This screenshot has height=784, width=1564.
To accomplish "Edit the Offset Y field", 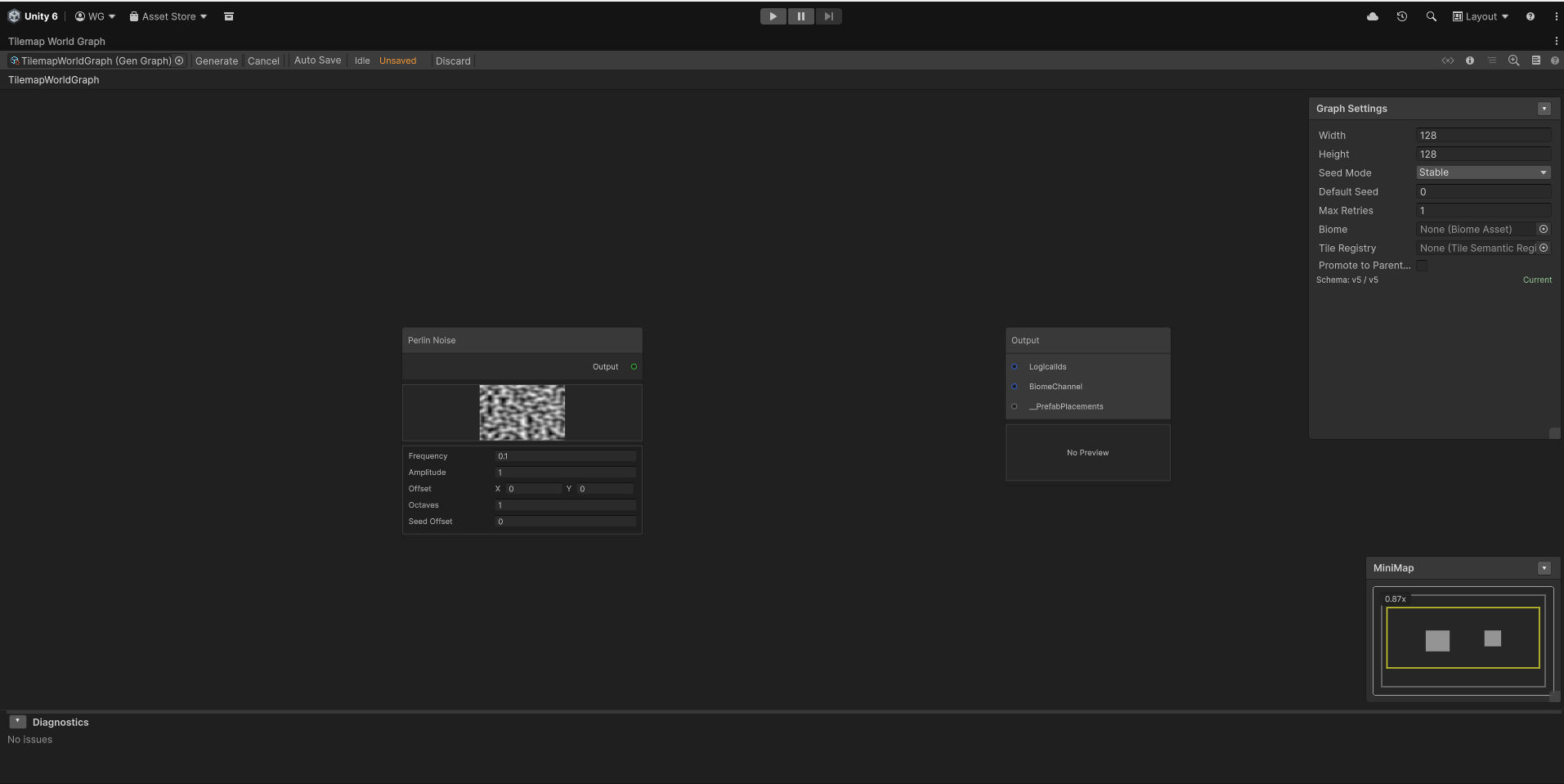I will [606, 489].
